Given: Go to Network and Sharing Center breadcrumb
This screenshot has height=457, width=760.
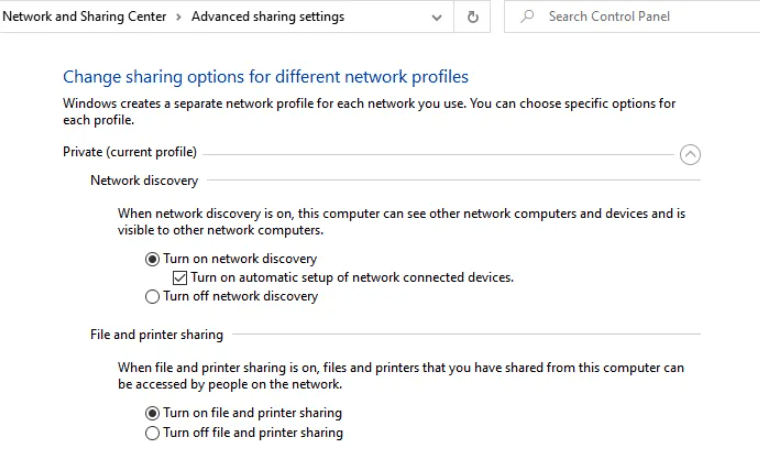Looking at the screenshot, I should coord(84,16).
